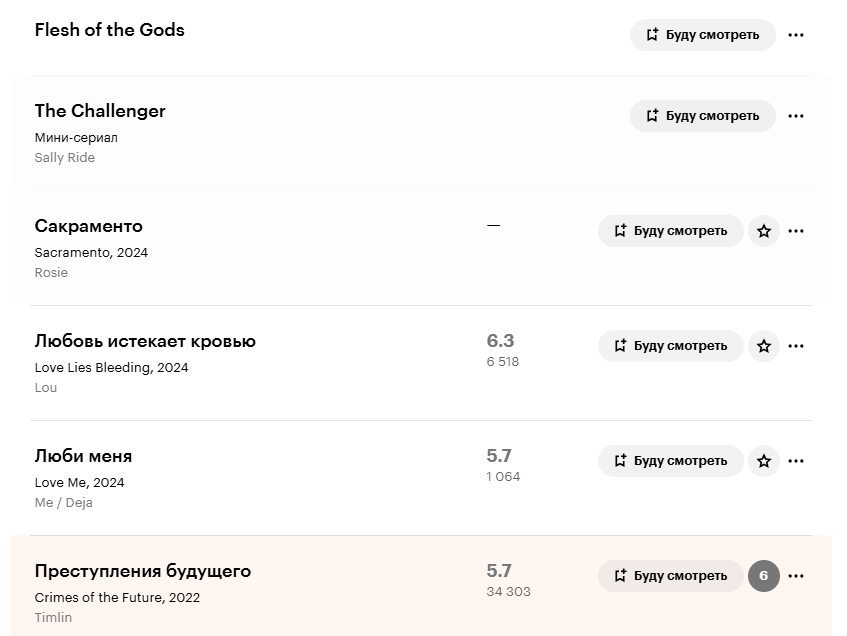
Task: Open more options for Любовь истекает кровью
Action: [x=796, y=346]
